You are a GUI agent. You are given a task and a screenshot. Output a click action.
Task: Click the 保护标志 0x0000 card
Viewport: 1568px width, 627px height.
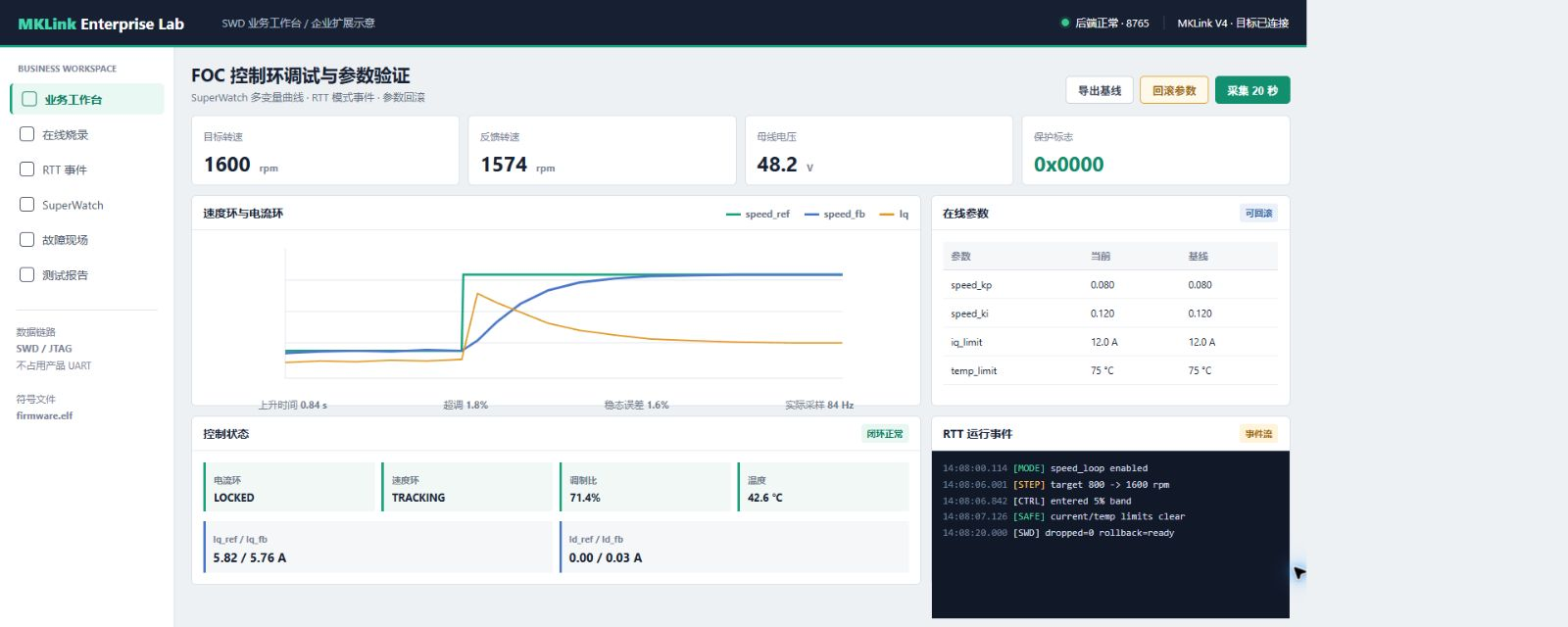(x=1155, y=151)
